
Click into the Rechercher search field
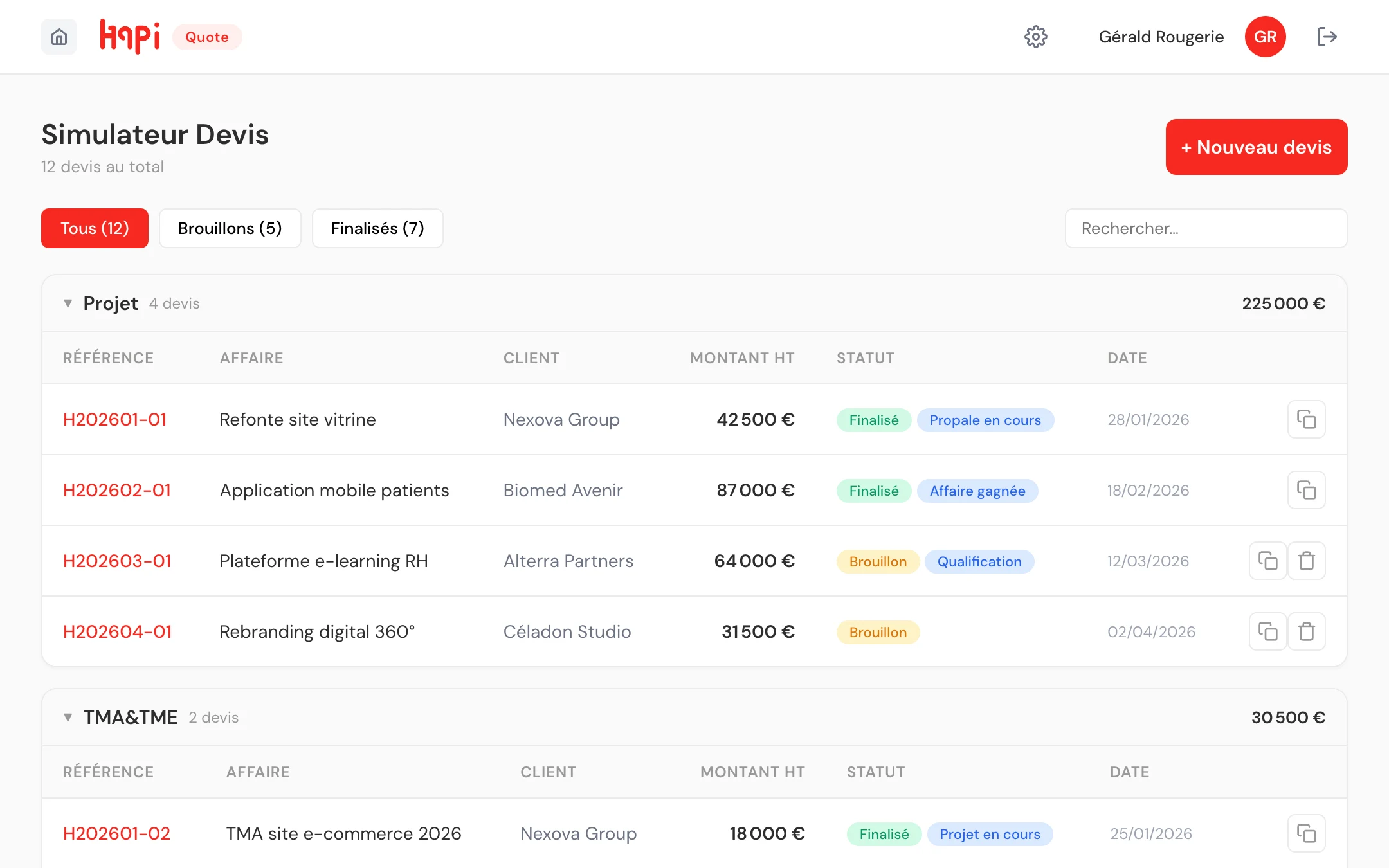1206,228
